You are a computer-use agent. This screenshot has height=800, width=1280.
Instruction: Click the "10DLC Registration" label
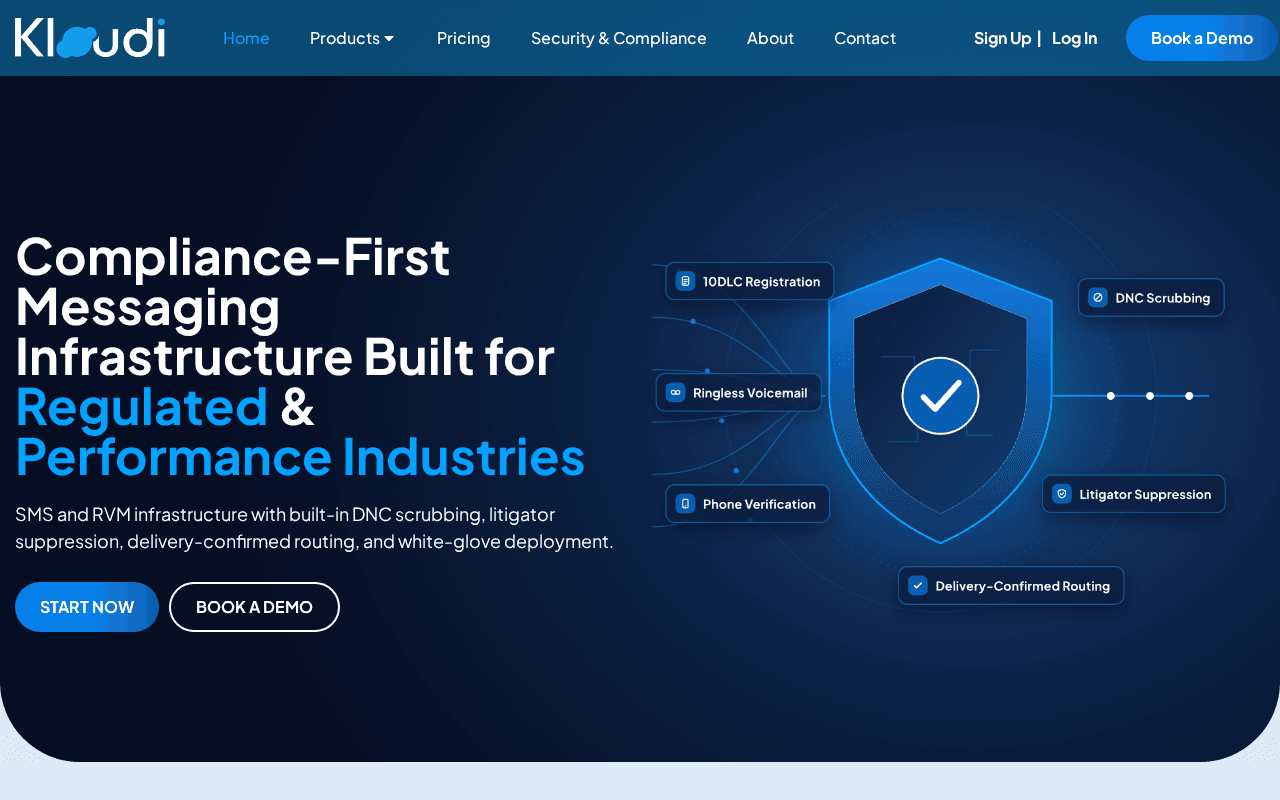pos(761,282)
